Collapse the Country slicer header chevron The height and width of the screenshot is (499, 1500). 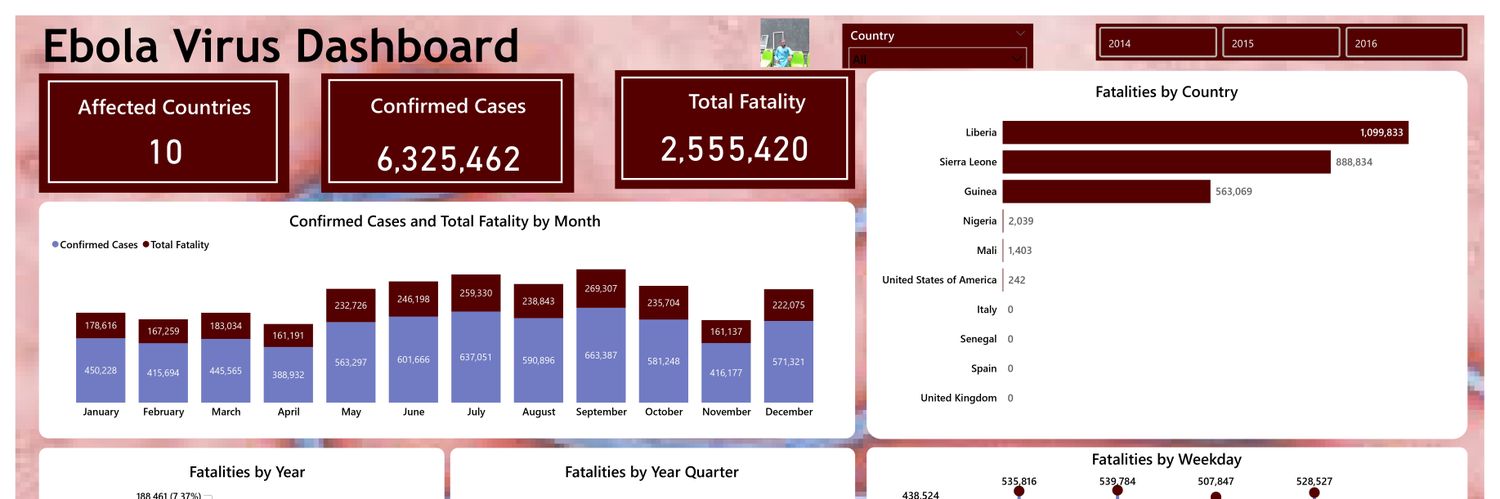(x=1020, y=34)
